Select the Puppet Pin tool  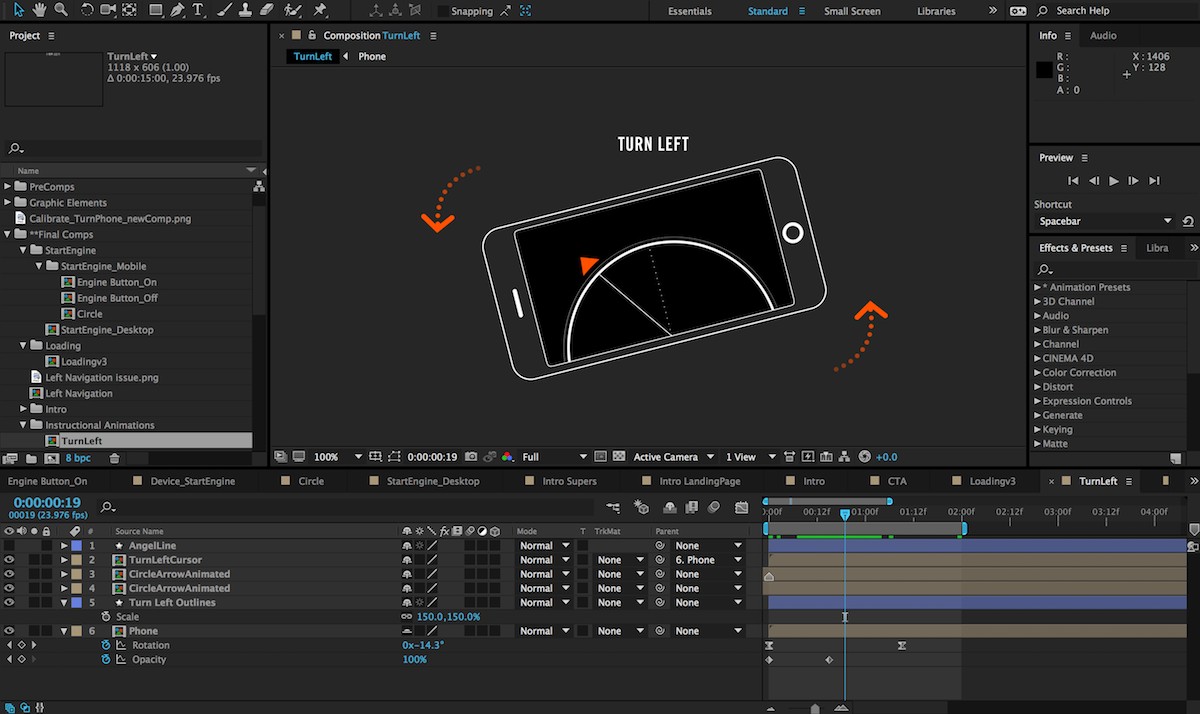click(319, 11)
